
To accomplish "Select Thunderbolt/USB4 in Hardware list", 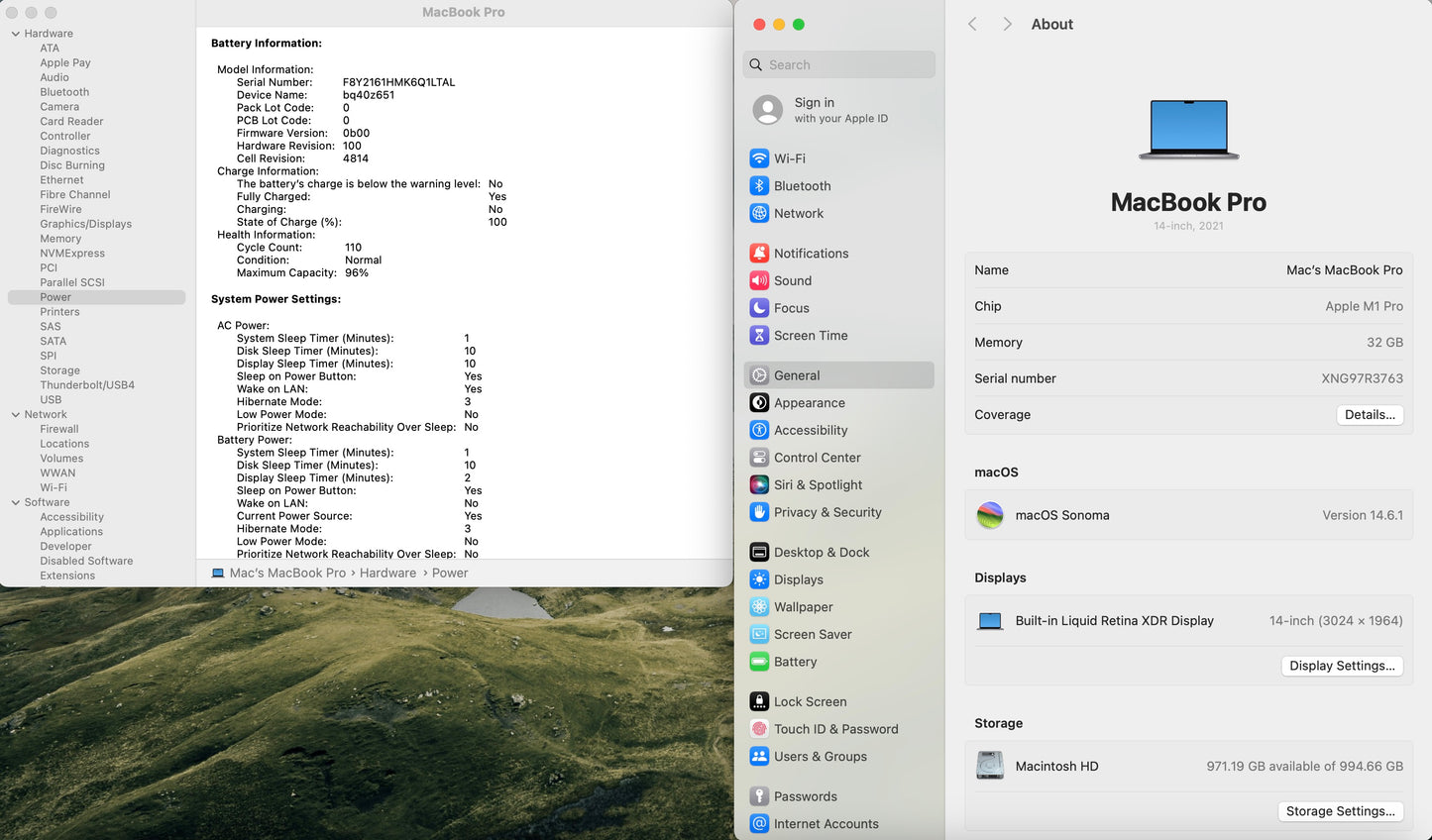I will click(87, 385).
